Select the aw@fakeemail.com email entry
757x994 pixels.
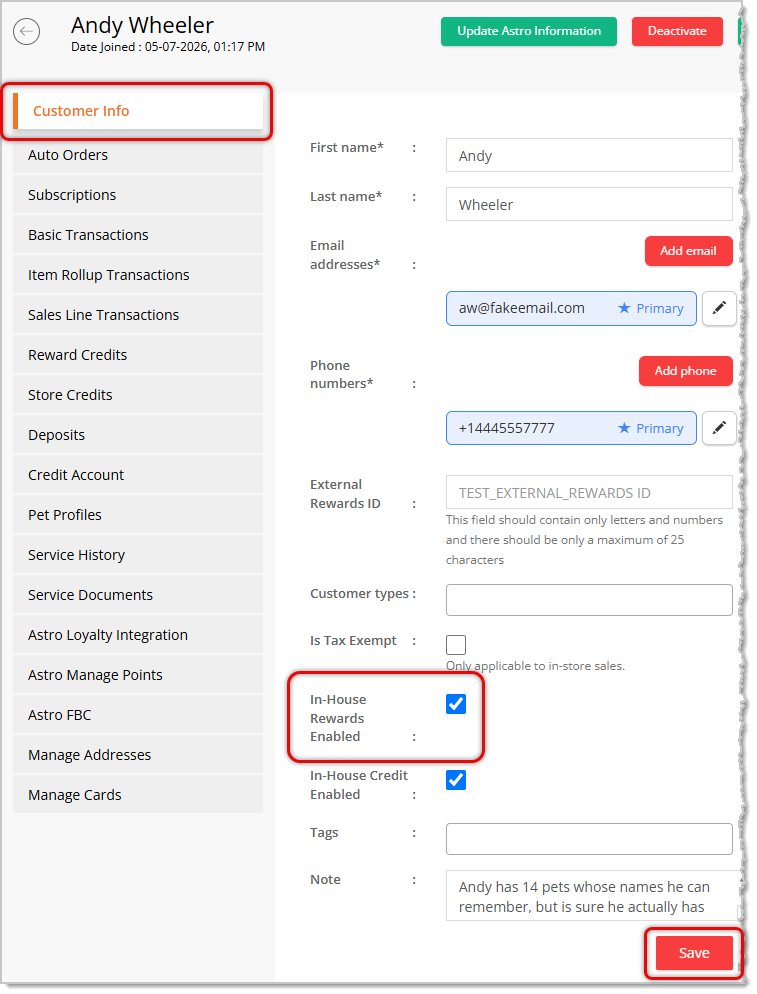(571, 309)
